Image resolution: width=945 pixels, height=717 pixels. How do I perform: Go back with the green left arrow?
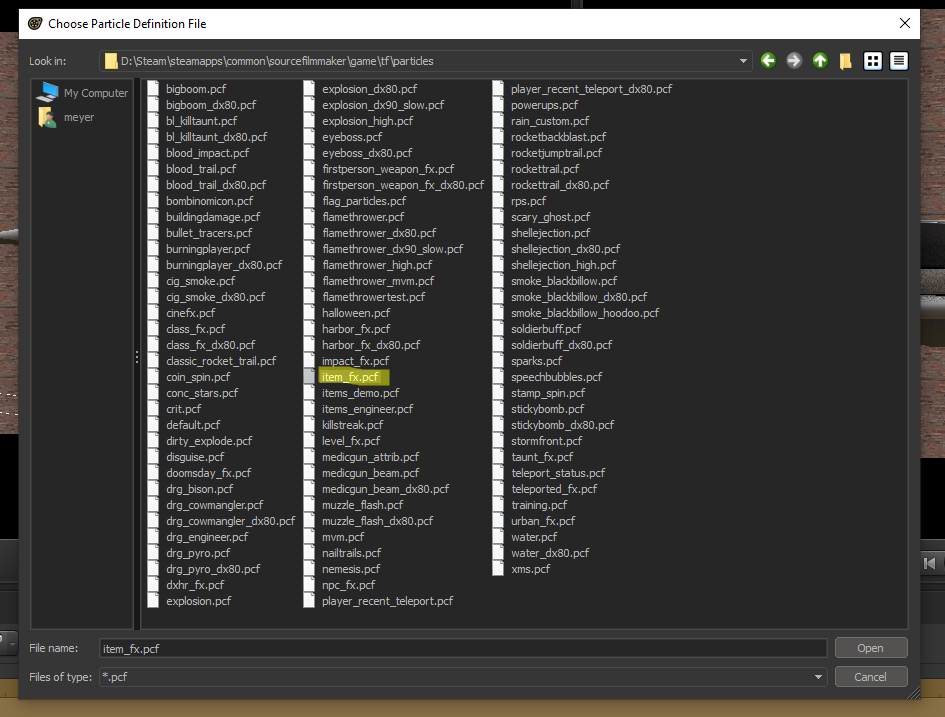768,61
